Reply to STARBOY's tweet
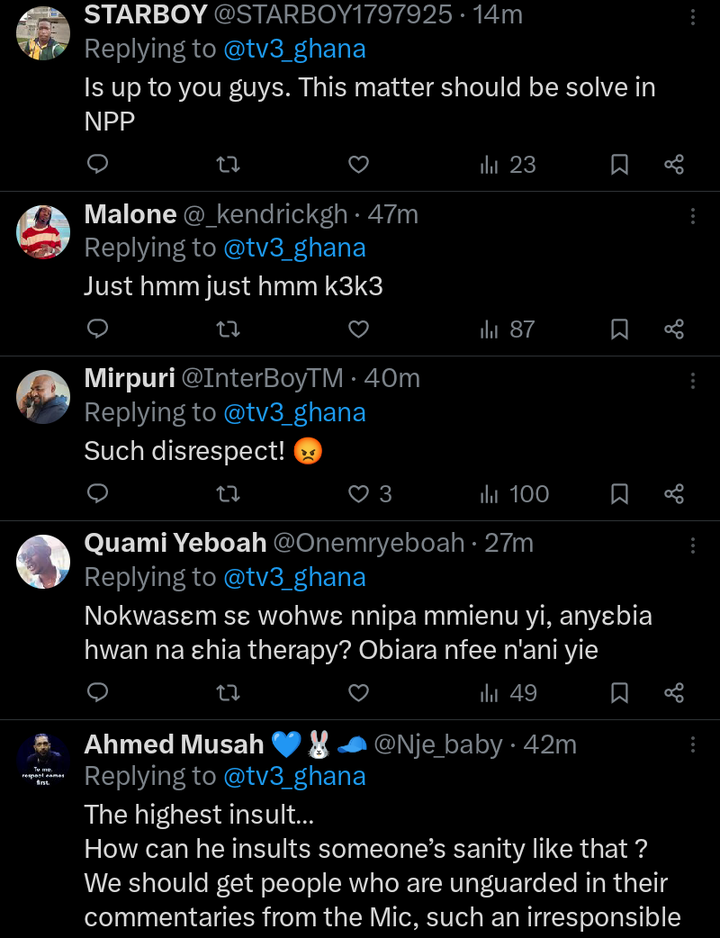 (97, 164)
